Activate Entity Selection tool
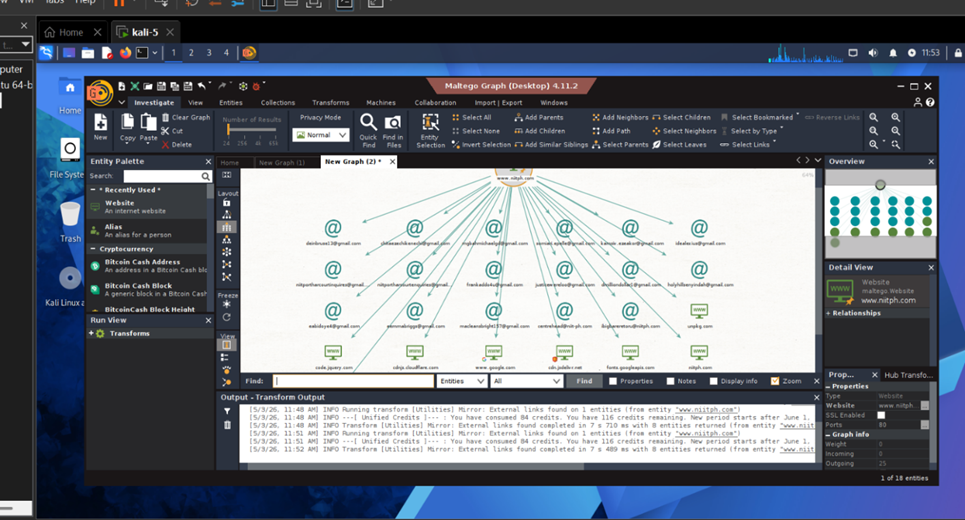The width and height of the screenshot is (965, 520). (430, 122)
